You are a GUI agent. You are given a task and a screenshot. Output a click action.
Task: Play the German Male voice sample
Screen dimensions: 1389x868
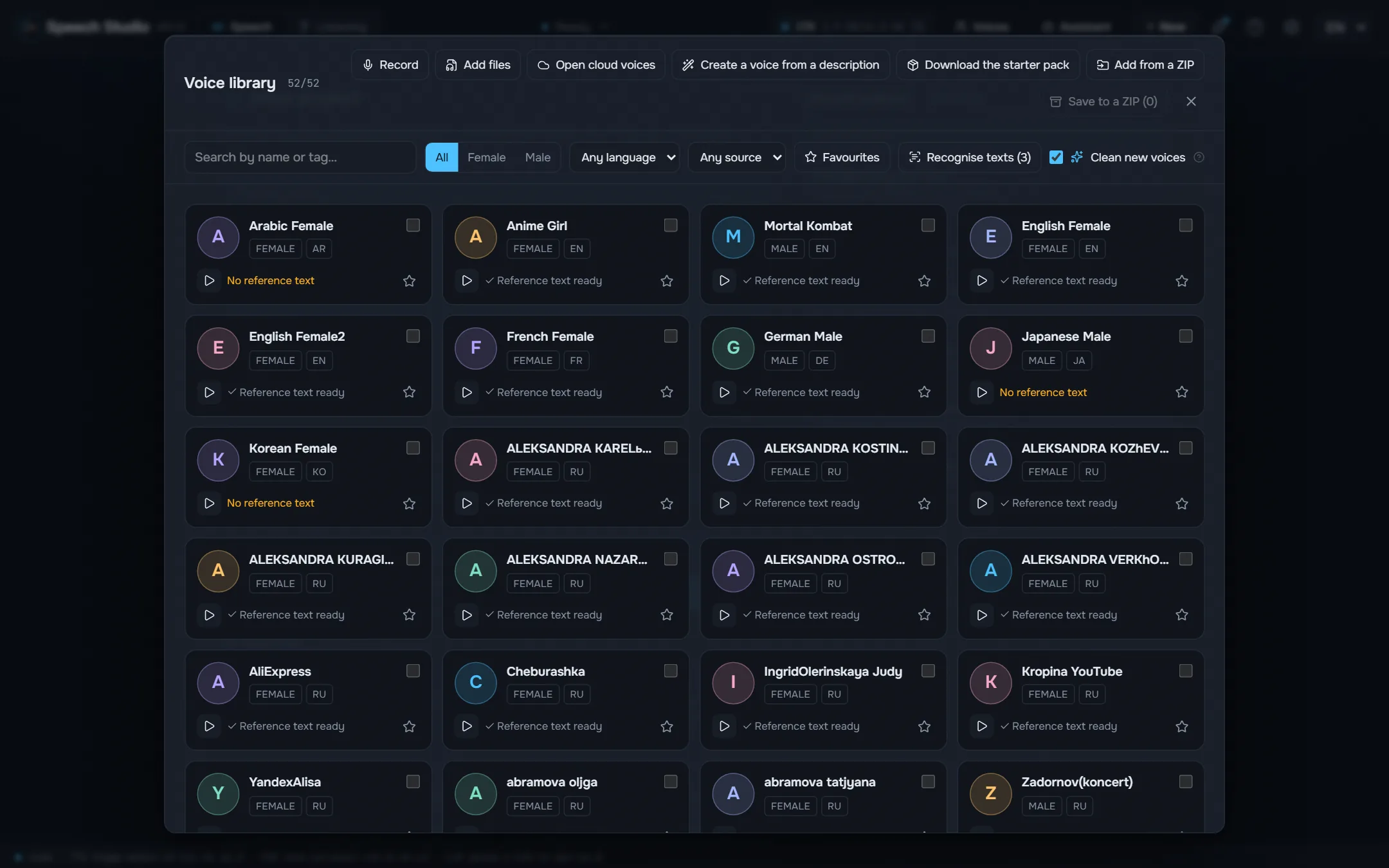724,392
